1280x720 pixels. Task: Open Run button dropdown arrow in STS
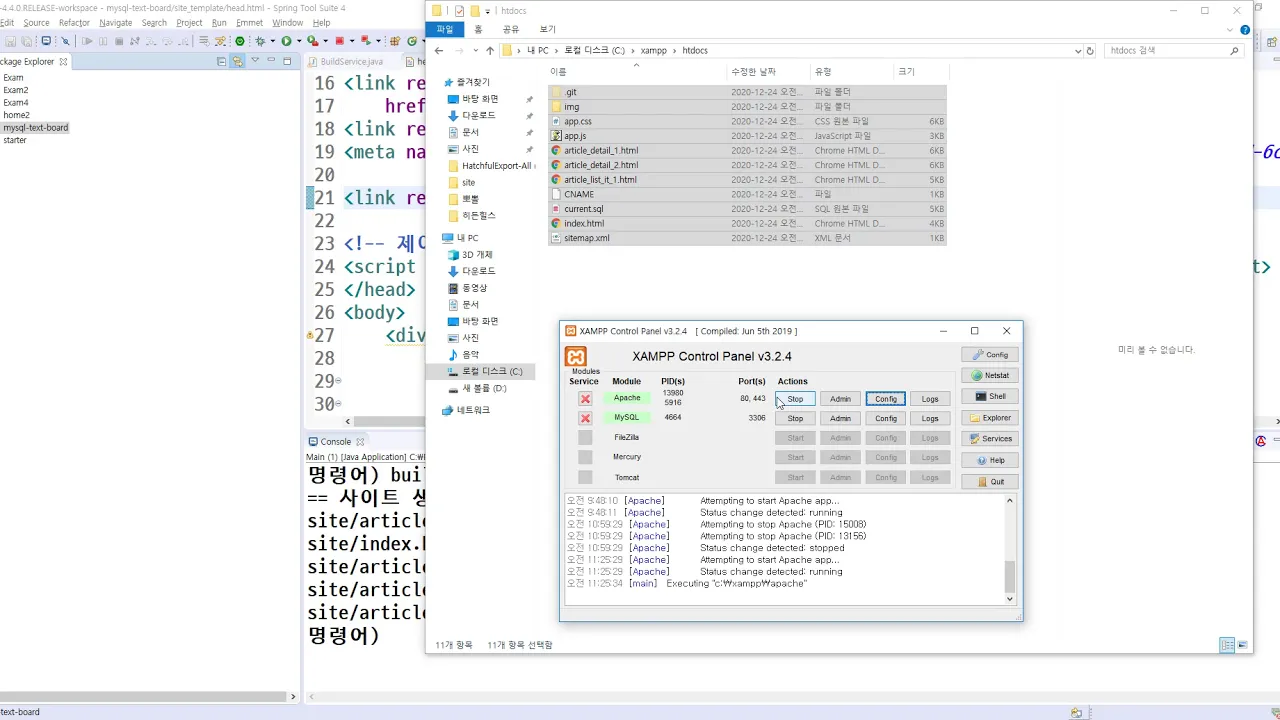[x=297, y=41]
